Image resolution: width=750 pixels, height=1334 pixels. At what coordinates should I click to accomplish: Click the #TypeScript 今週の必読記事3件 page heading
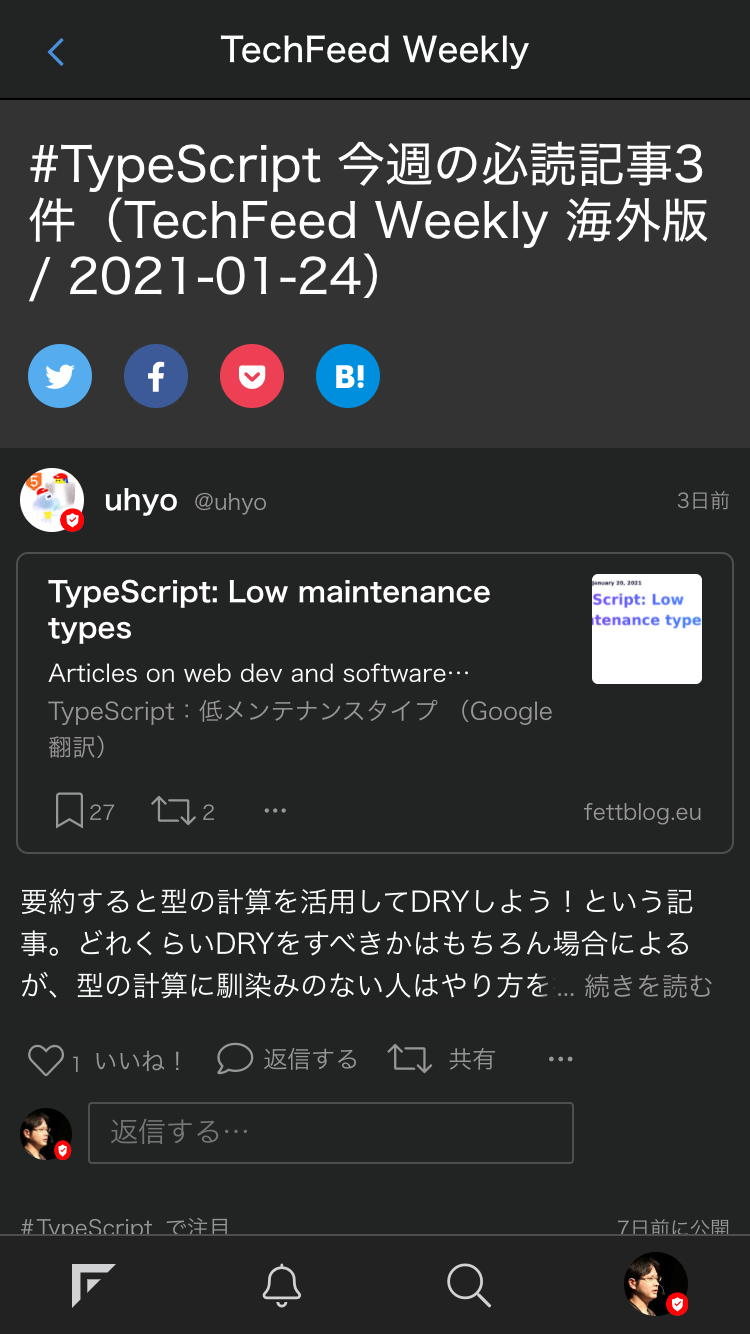[368, 221]
